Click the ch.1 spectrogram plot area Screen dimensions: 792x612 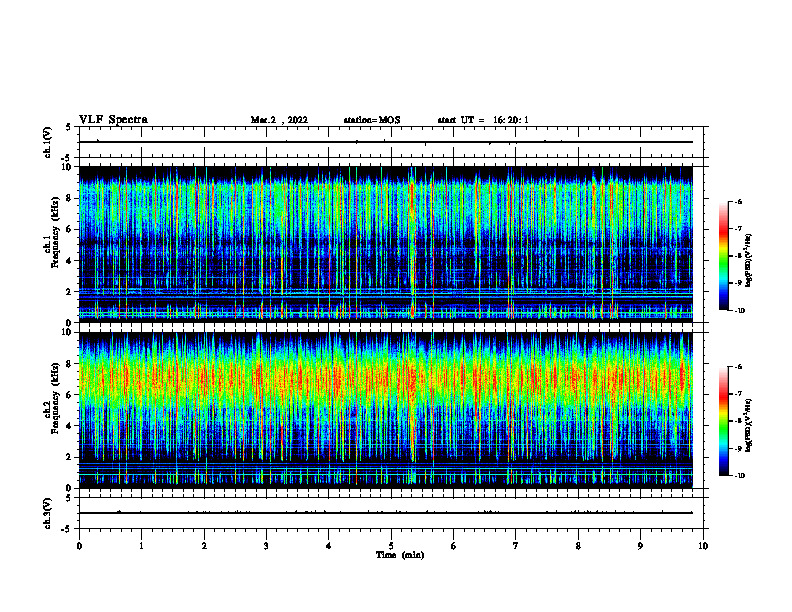pyautogui.click(x=386, y=244)
